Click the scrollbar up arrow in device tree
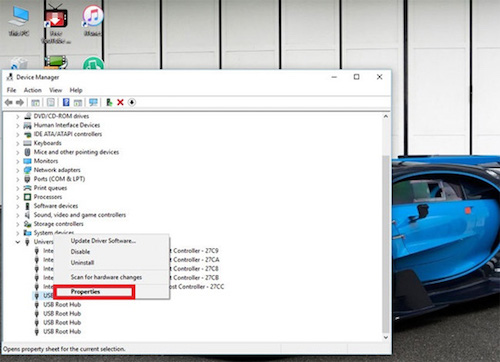This screenshot has height=362, width=500. pos(386,116)
